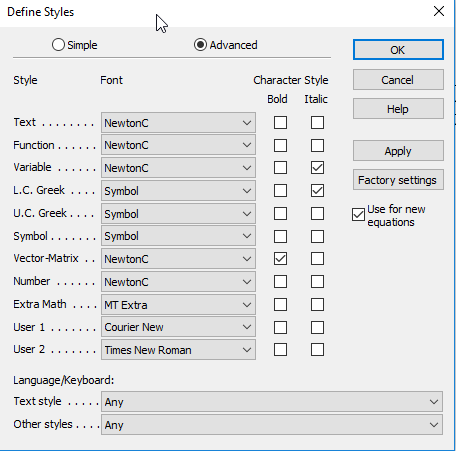Uncheck Italic for L.C. Greek
This screenshot has width=456, height=451.
coord(317,191)
